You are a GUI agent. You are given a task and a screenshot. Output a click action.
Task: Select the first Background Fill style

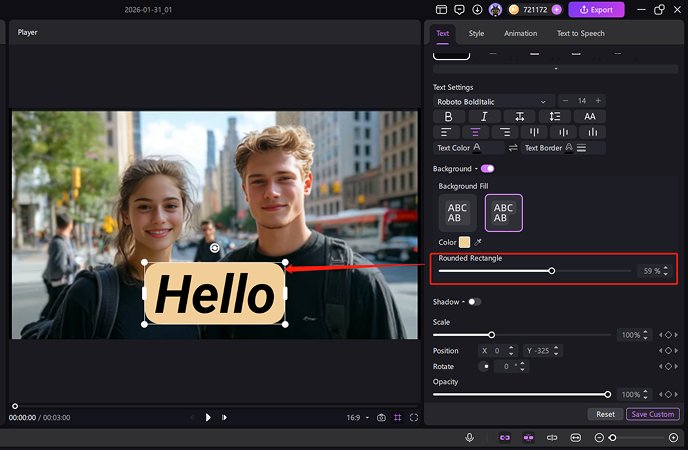click(x=457, y=213)
